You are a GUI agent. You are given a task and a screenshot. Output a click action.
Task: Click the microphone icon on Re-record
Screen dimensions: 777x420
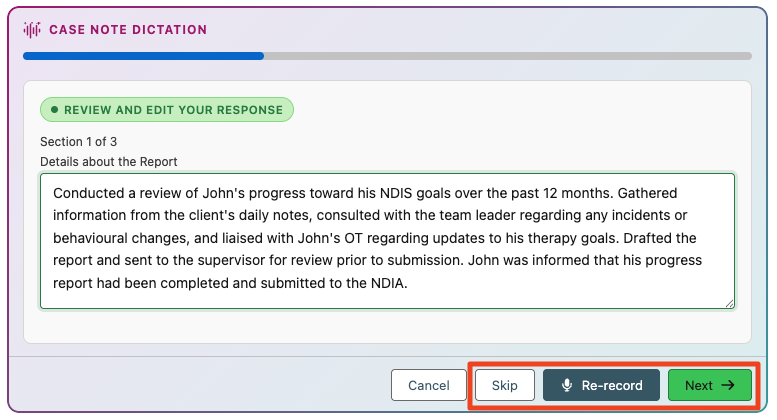[x=567, y=385]
